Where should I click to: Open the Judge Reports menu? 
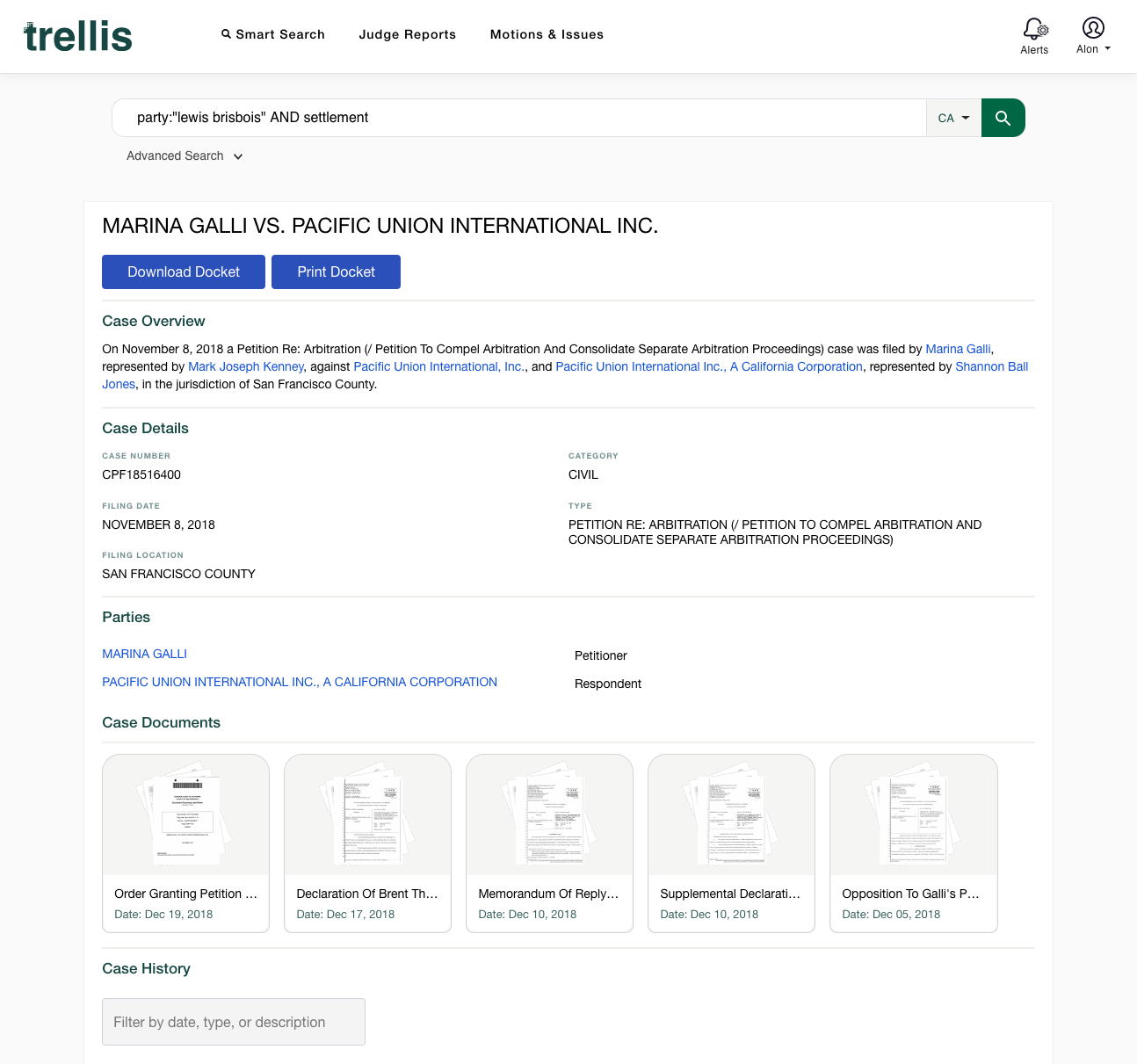(x=407, y=34)
